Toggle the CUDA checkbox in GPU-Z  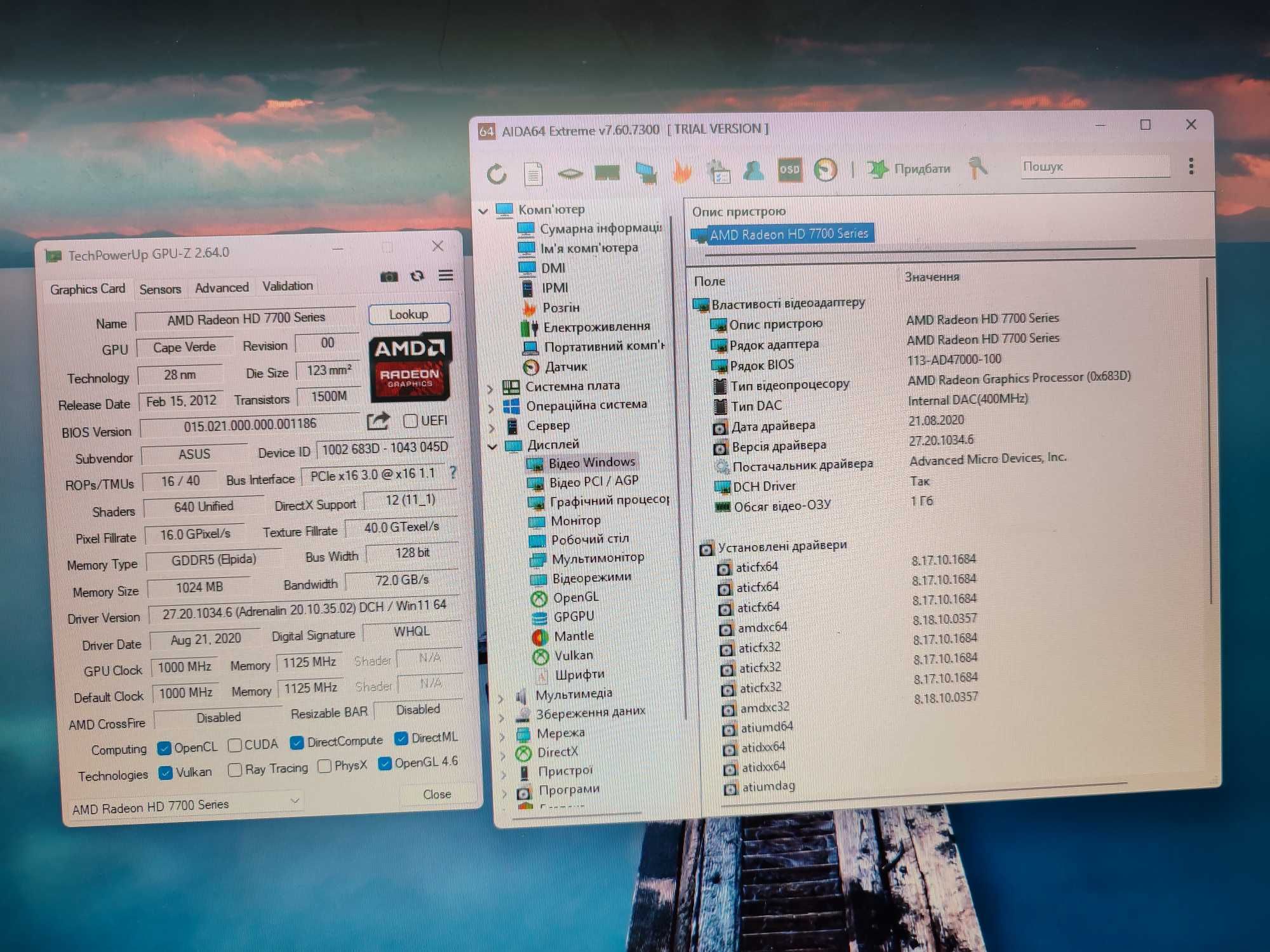(234, 745)
